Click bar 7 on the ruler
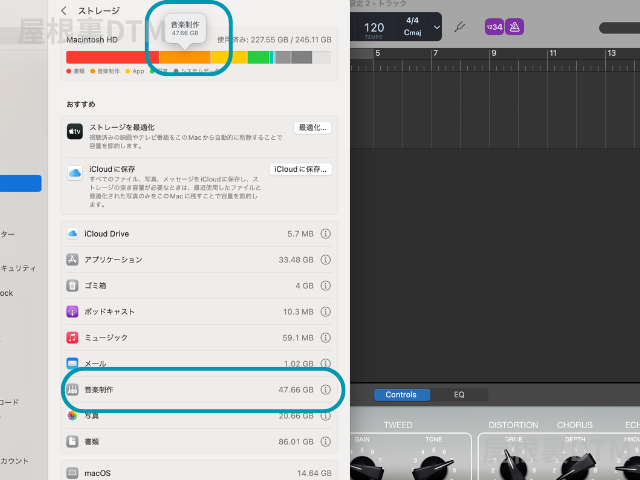640x480 pixels. pos(436,53)
